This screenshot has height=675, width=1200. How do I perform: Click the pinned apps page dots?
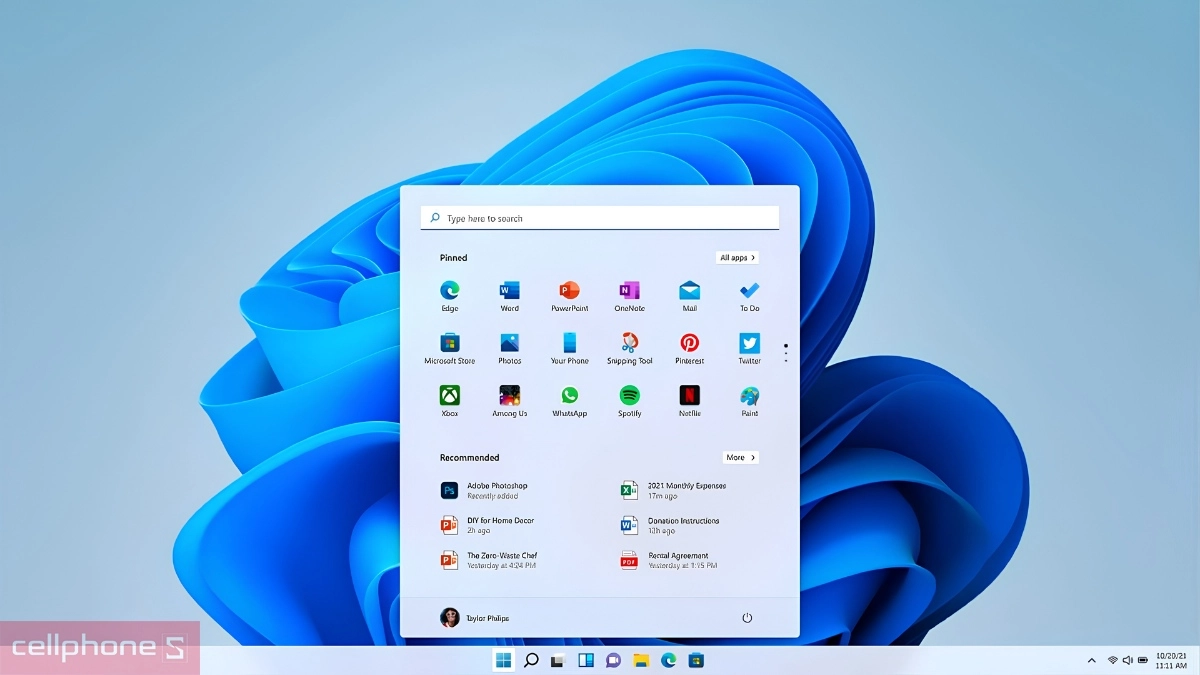tap(786, 352)
